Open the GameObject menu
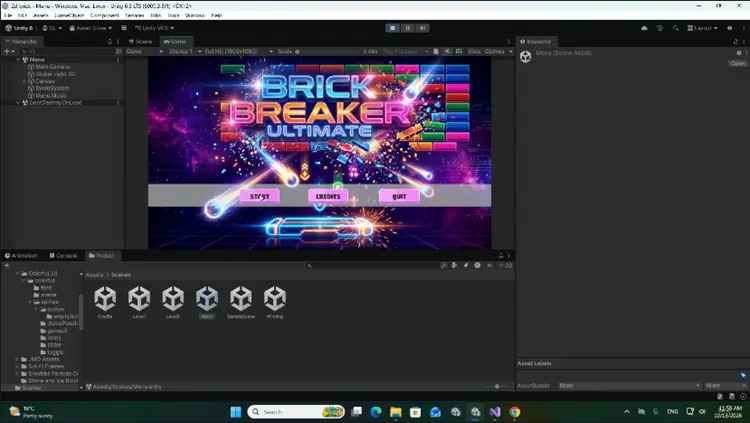This screenshot has width=750, height=423. tap(69, 15)
